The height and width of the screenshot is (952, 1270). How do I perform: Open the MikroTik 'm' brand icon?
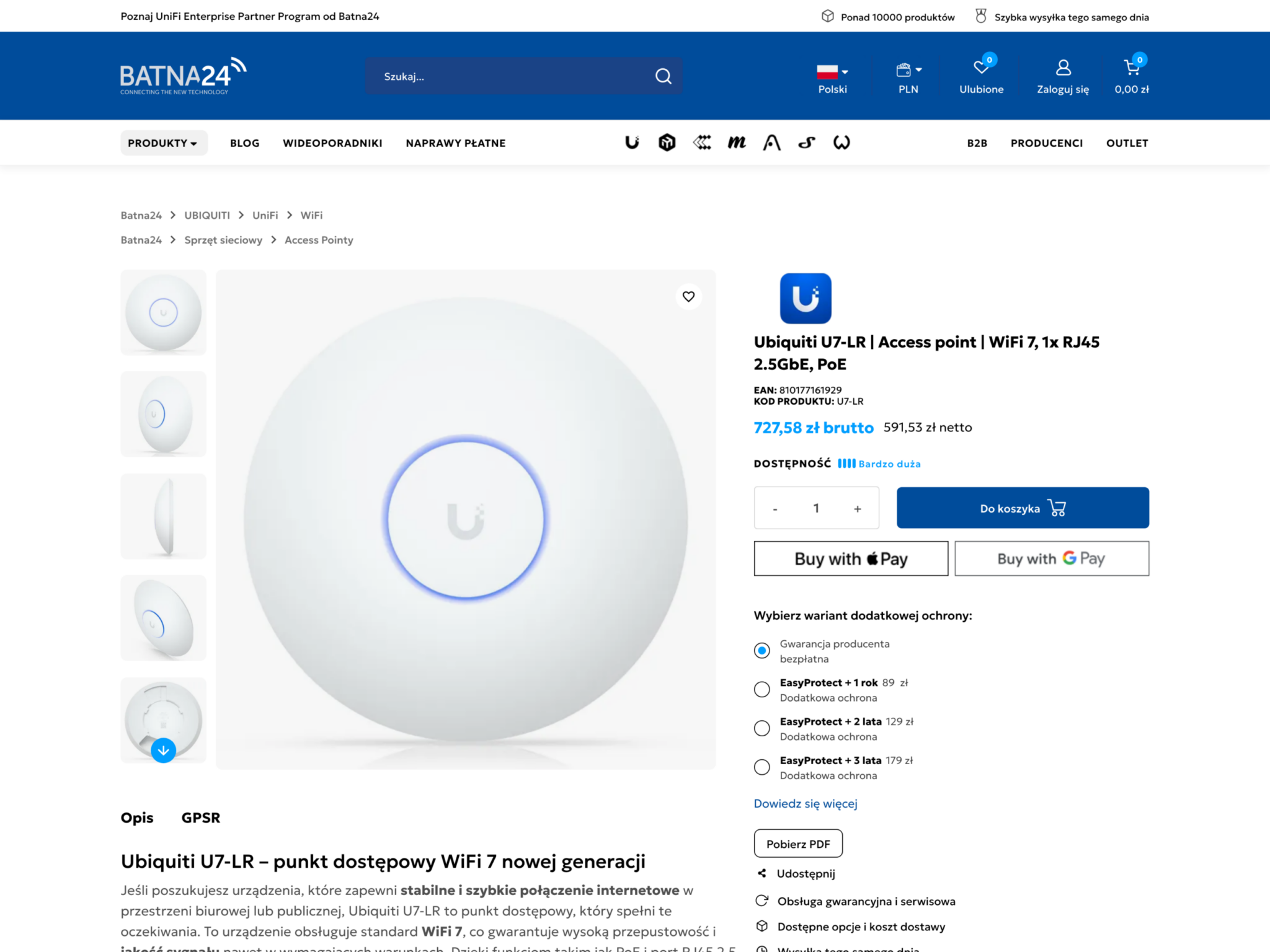pos(737,143)
